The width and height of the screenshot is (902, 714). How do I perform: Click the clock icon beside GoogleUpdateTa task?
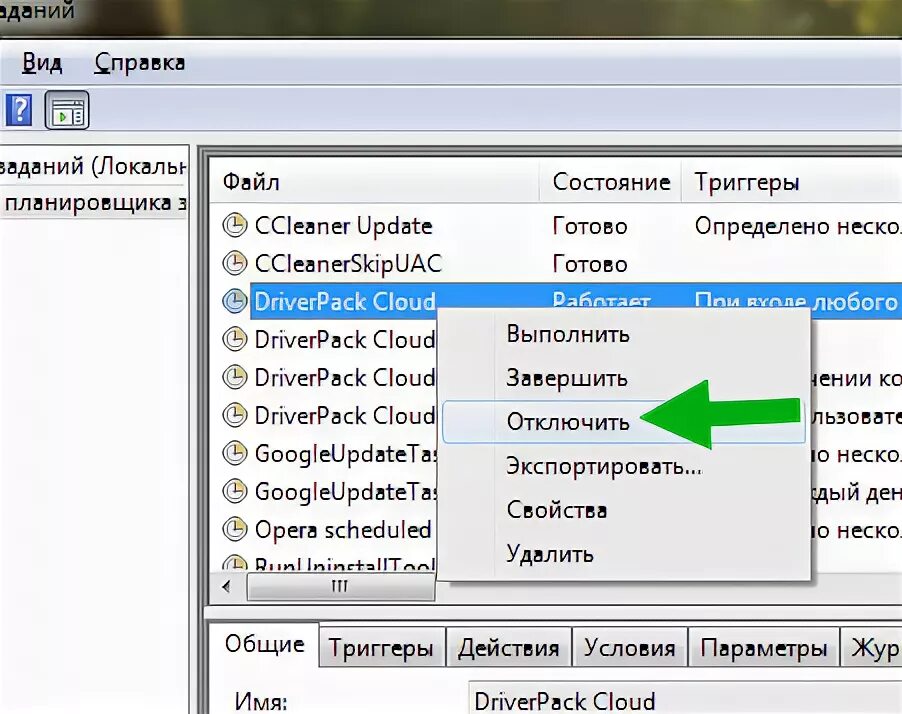click(x=234, y=453)
